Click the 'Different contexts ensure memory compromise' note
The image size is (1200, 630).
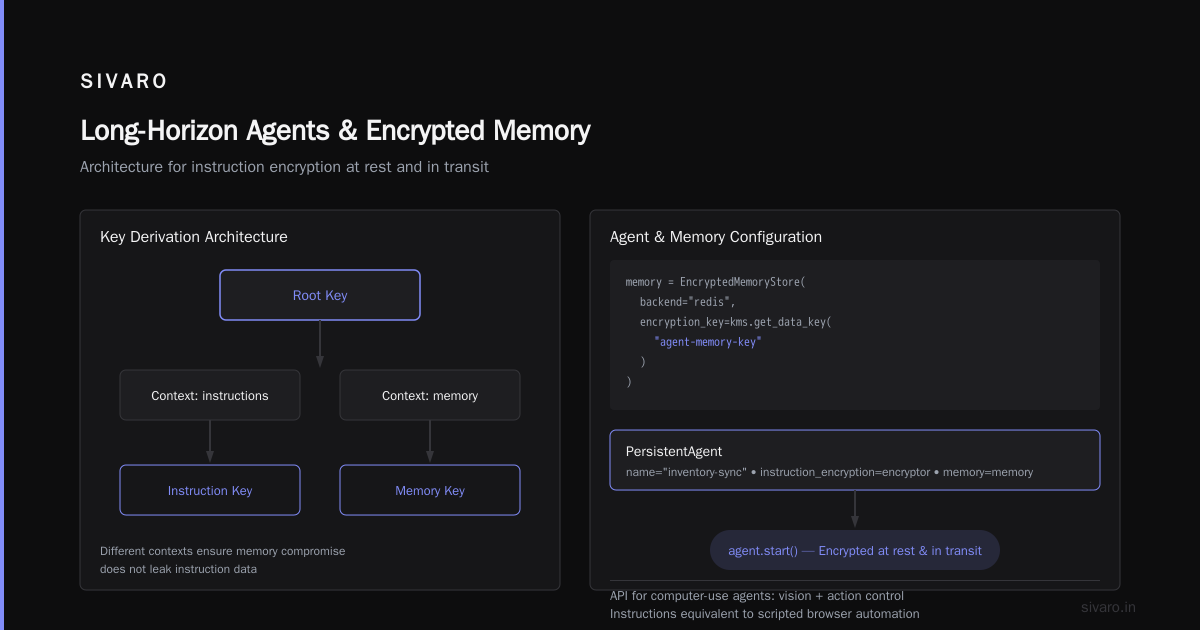tap(223, 551)
